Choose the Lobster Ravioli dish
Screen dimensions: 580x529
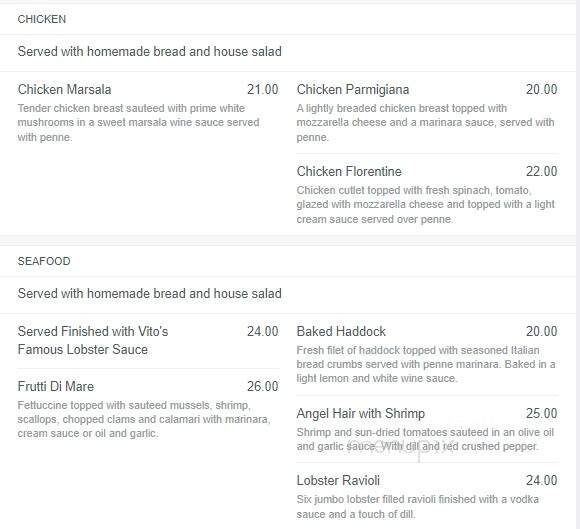pos(338,481)
